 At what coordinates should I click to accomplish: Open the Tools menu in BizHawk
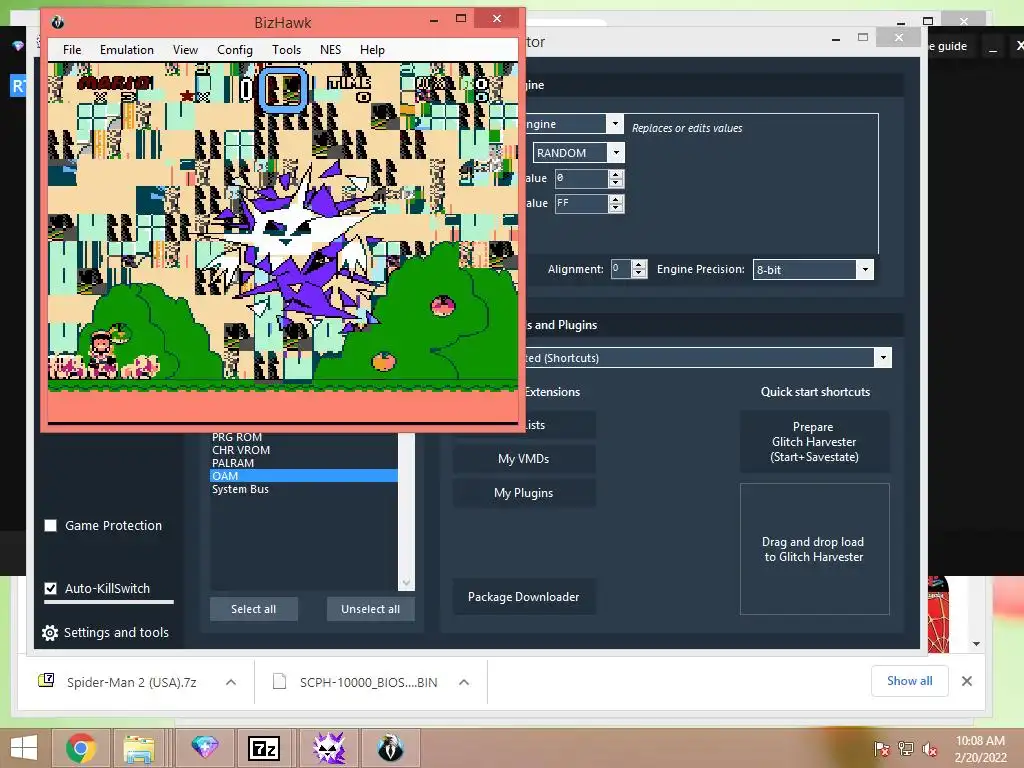point(286,50)
